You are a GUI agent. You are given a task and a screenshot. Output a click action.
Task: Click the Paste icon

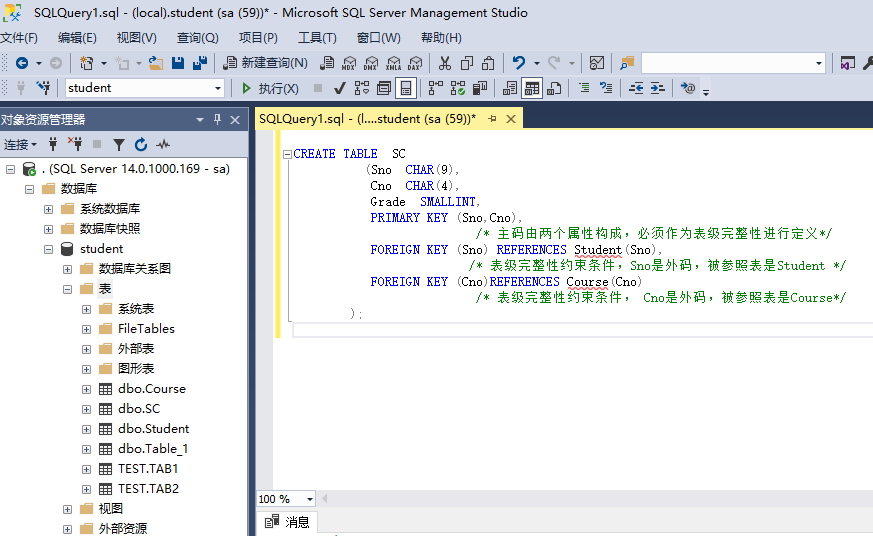click(x=488, y=63)
